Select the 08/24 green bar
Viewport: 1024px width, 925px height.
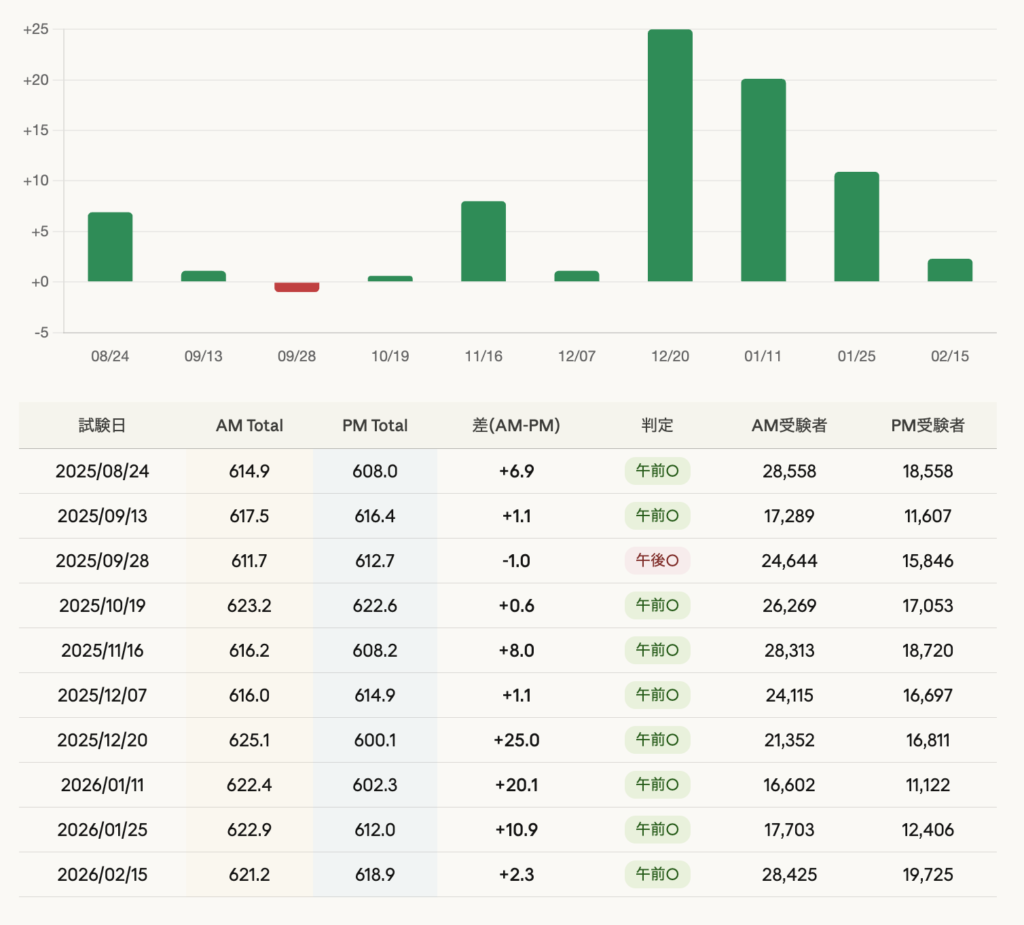click(110, 247)
